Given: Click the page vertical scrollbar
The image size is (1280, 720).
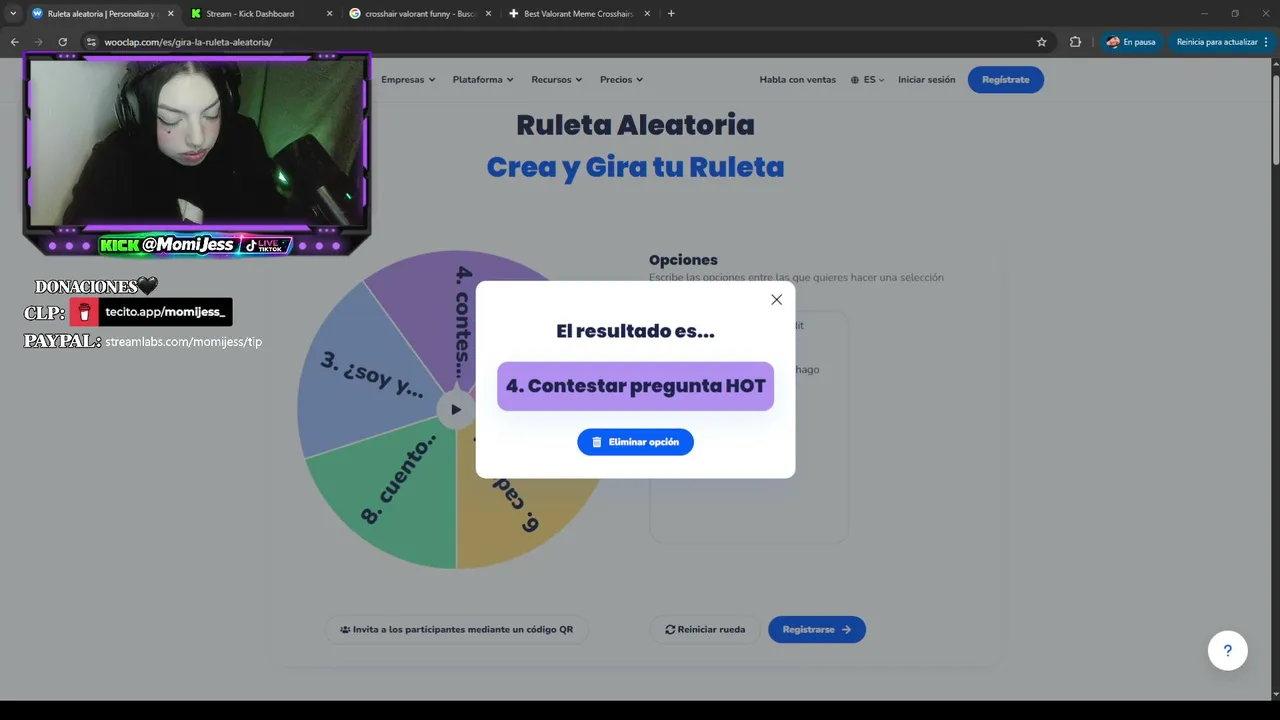Looking at the screenshot, I should 1274,120.
